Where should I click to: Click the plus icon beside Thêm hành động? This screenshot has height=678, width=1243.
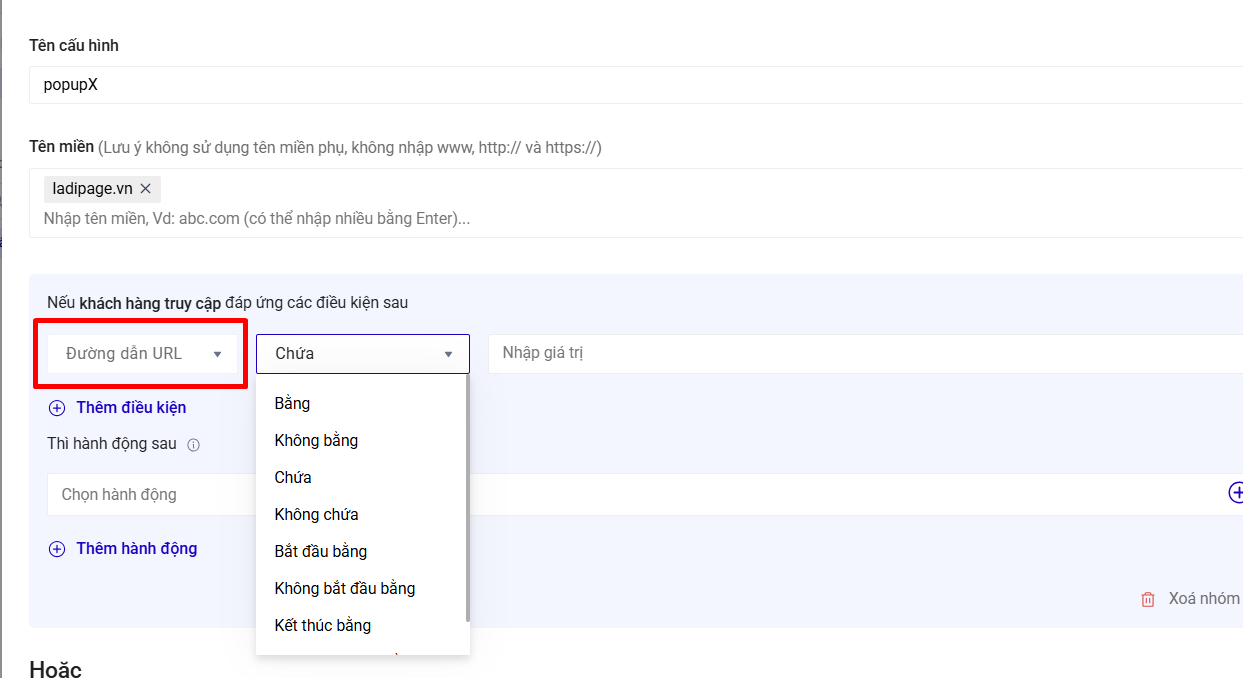click(57, 549)
